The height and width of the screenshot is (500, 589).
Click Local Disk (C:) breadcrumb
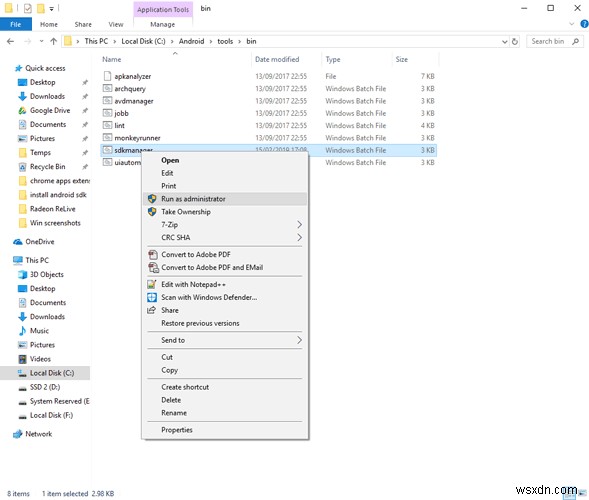[143, 41]
